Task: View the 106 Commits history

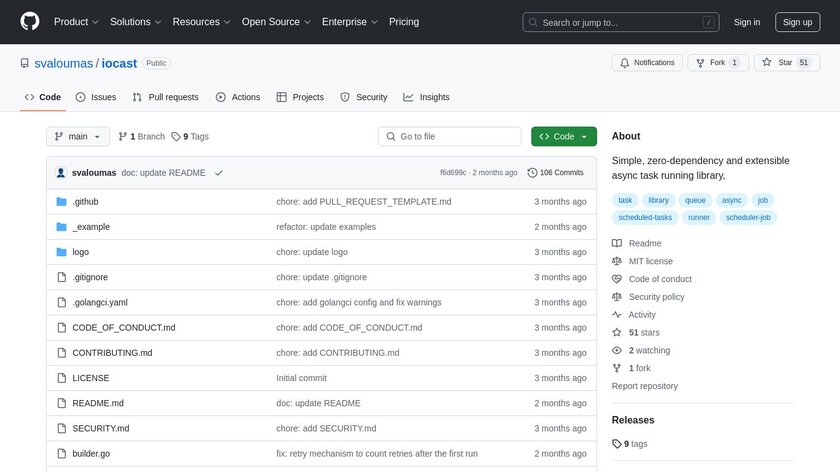Action: pyautogui.click(x=555, y=173)
